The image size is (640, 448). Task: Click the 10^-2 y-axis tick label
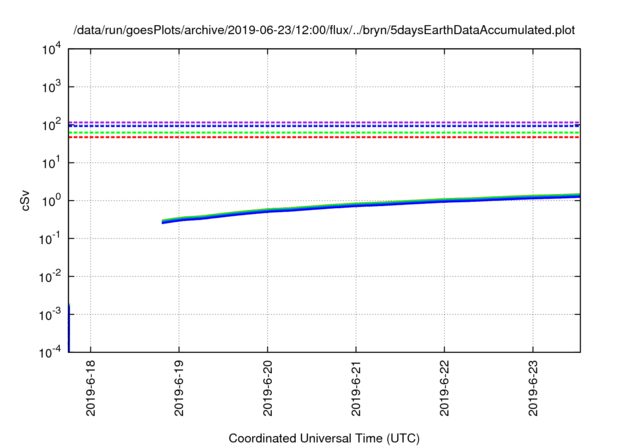(50, 277)
